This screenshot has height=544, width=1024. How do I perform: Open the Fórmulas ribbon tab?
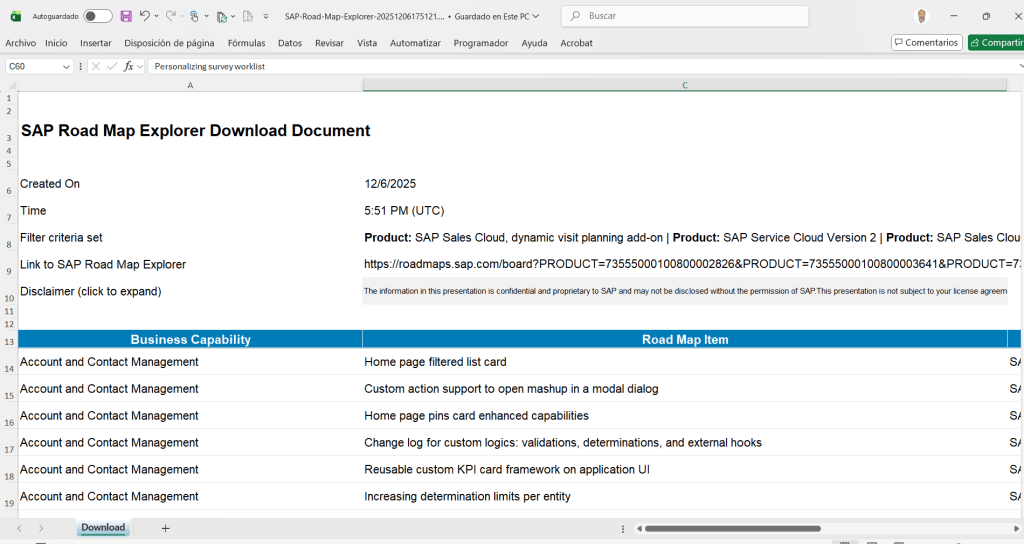pyautogui.click(x=246, y=43)
